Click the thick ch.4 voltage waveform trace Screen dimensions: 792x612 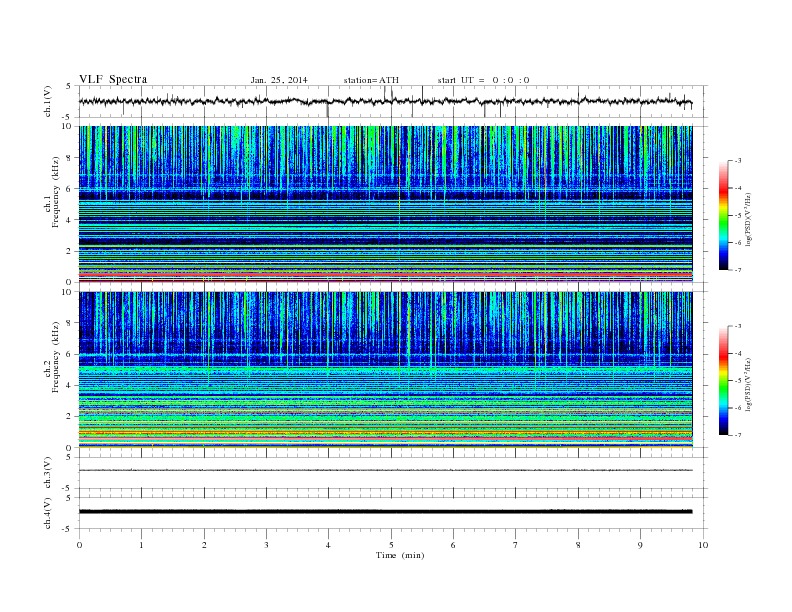pos(385,512)
